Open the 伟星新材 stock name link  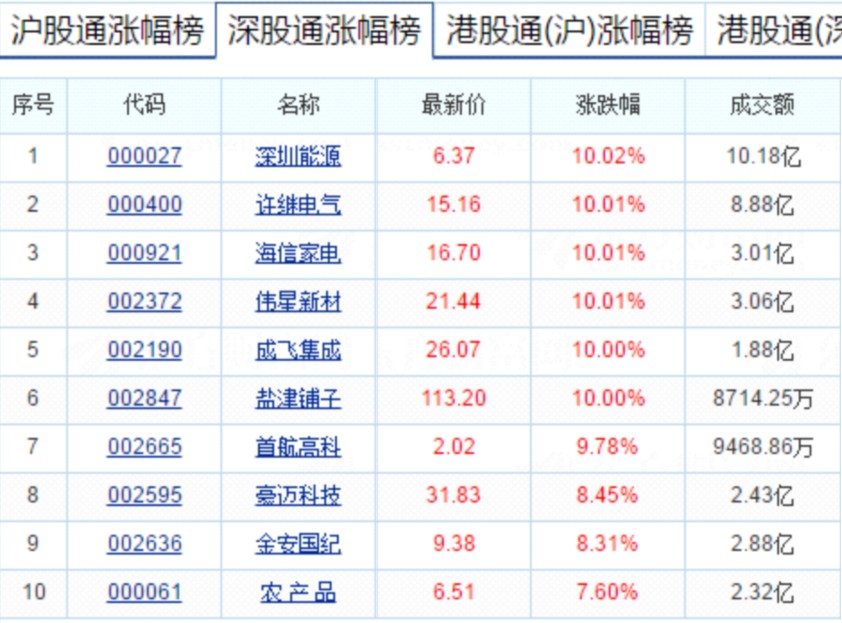[298, 301]
